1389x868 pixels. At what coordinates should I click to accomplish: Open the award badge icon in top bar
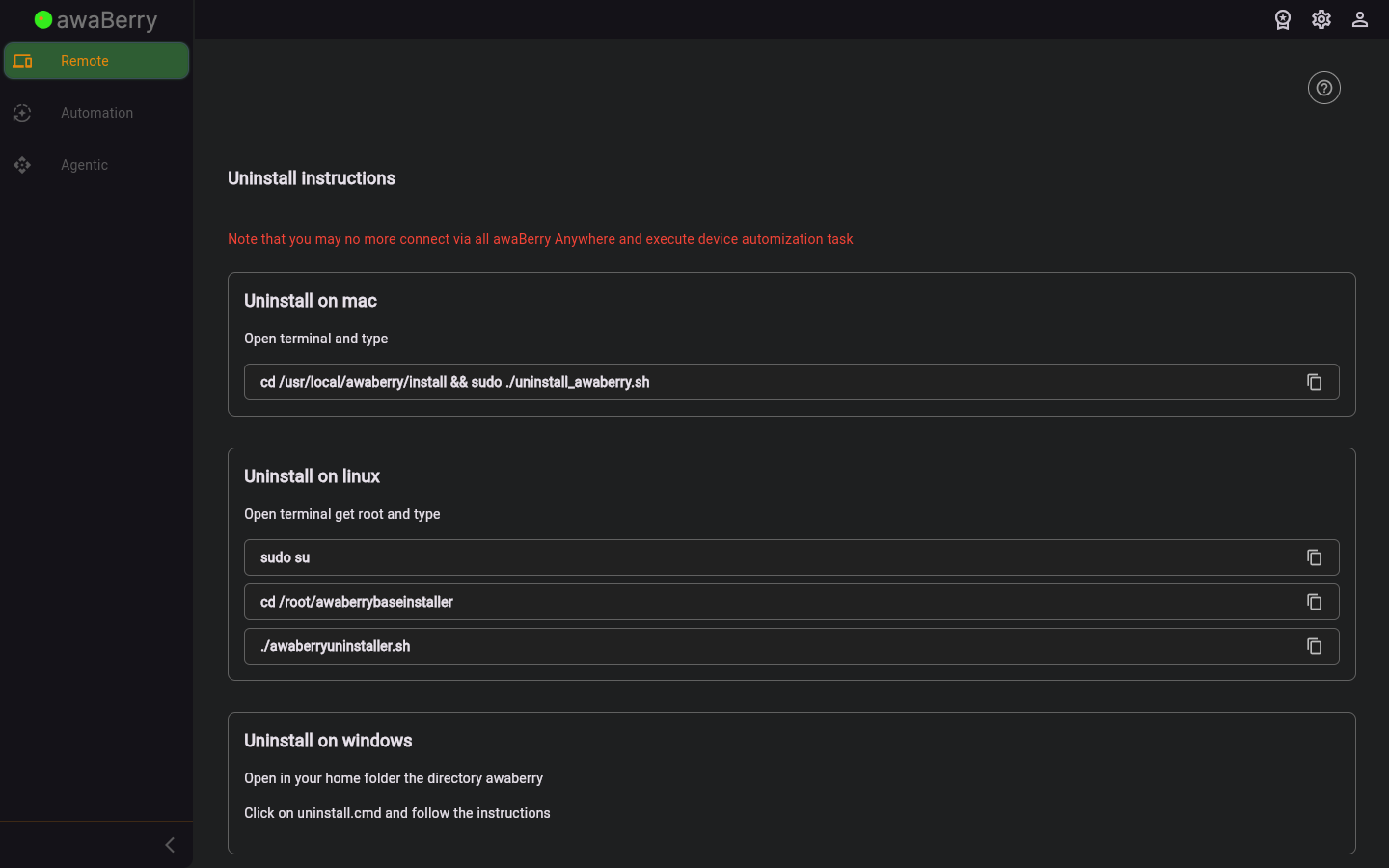(1283, 19)
